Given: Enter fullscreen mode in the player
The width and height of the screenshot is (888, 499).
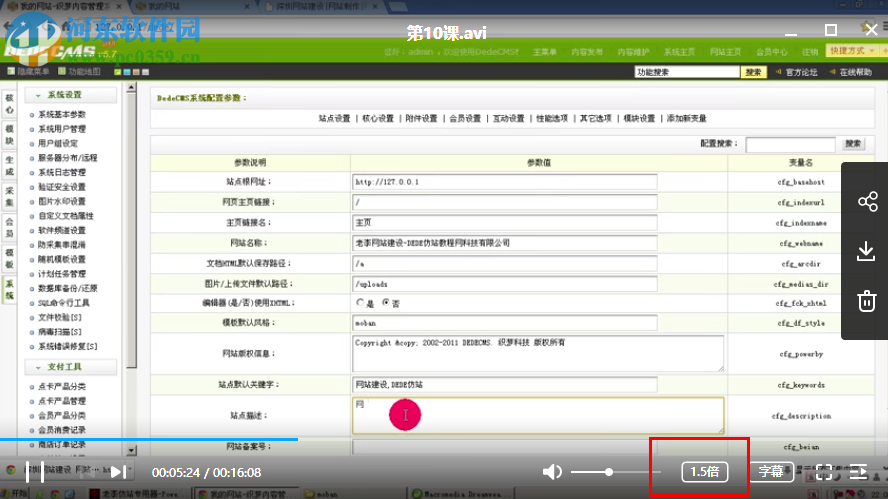Looking at the screenshot, I should [824, 472].
